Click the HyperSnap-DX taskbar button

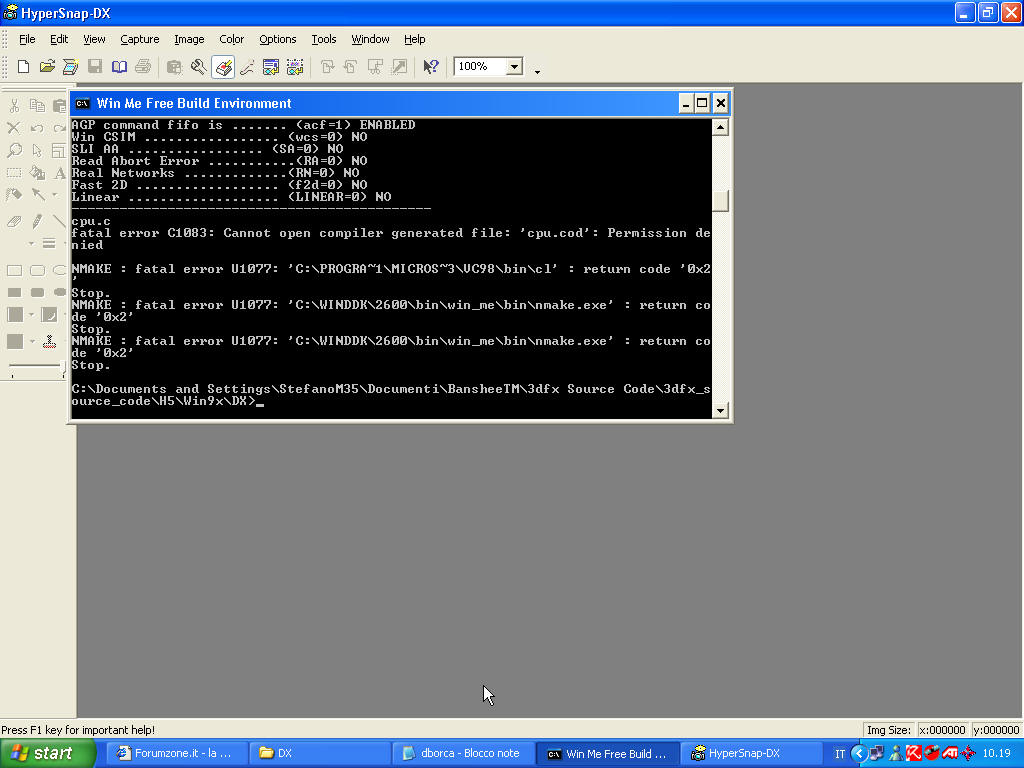click(751, 754)
